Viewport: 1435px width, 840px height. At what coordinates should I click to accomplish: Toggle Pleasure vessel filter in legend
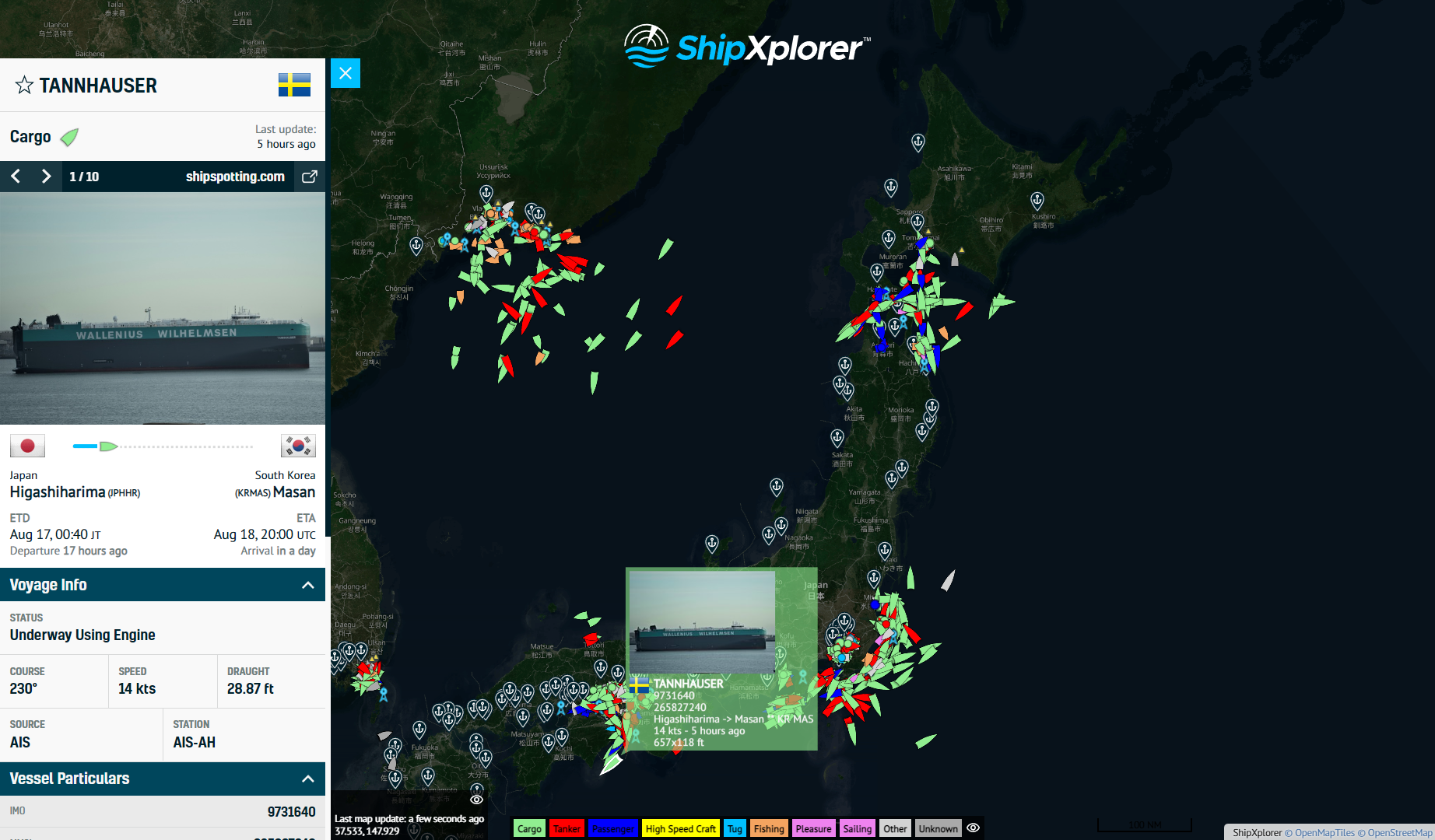click(x=813, y=828)
